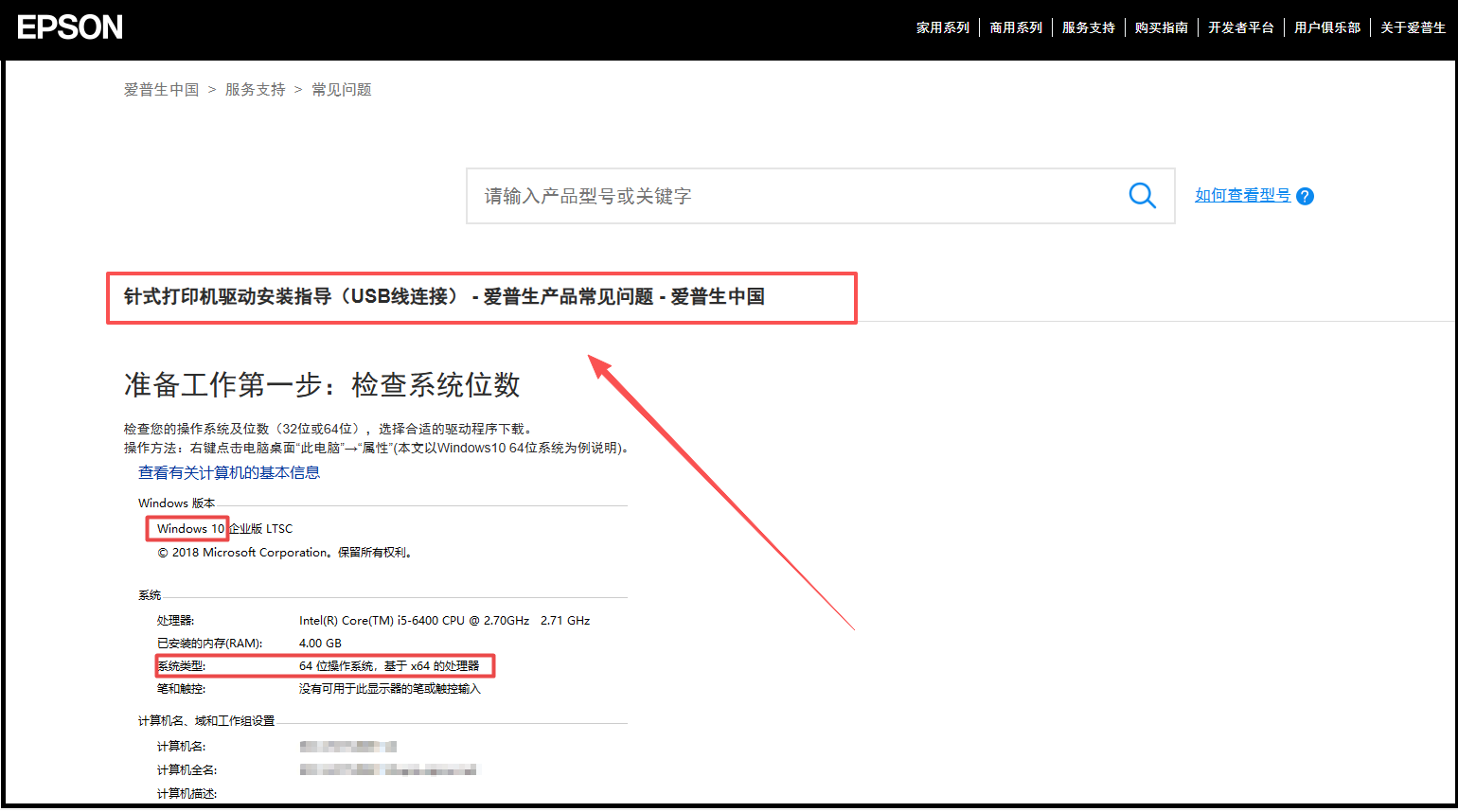Viewport: 1458px width, 812px height.
Task: Click the 针式打印机驱动安装指导 article title
Action: 444,296
